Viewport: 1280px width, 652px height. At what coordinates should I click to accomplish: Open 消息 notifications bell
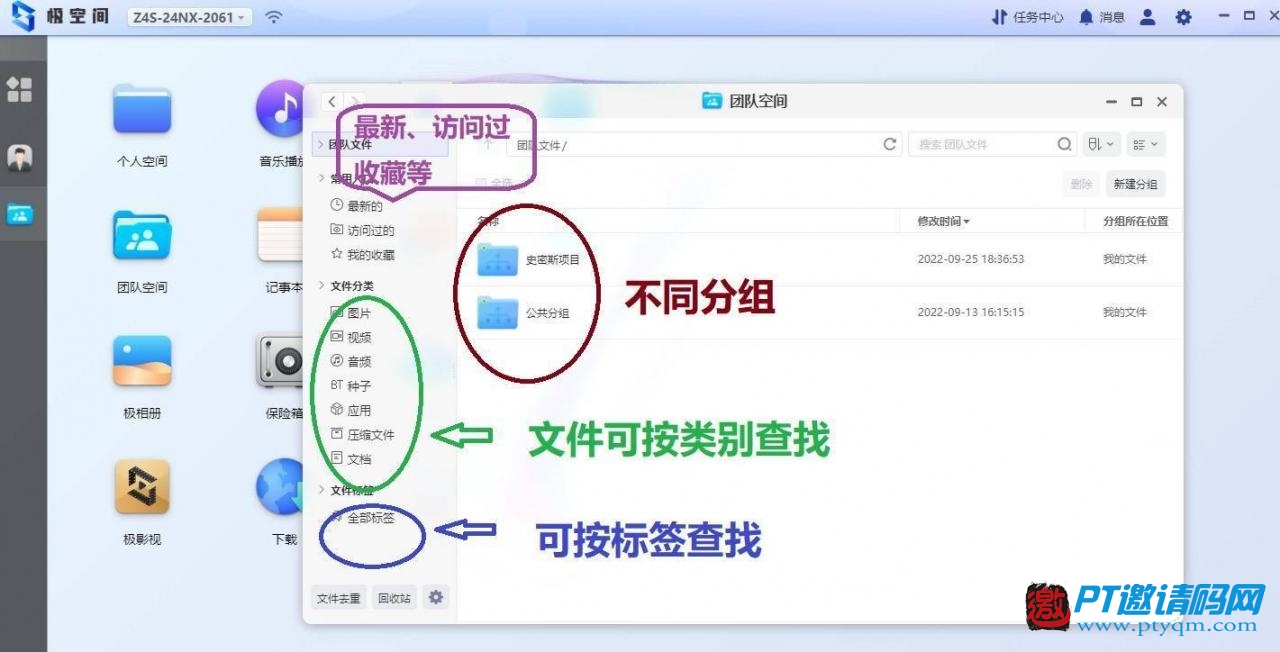click(x=1100, y=17)
